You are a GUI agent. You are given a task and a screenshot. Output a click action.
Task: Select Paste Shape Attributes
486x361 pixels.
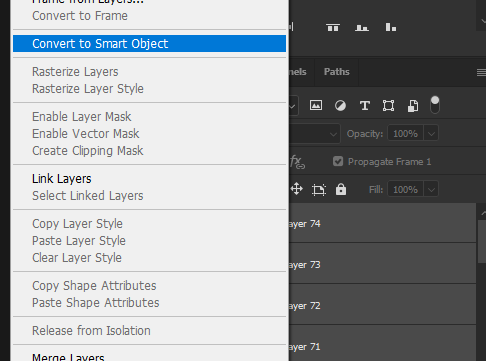point(149,303)
